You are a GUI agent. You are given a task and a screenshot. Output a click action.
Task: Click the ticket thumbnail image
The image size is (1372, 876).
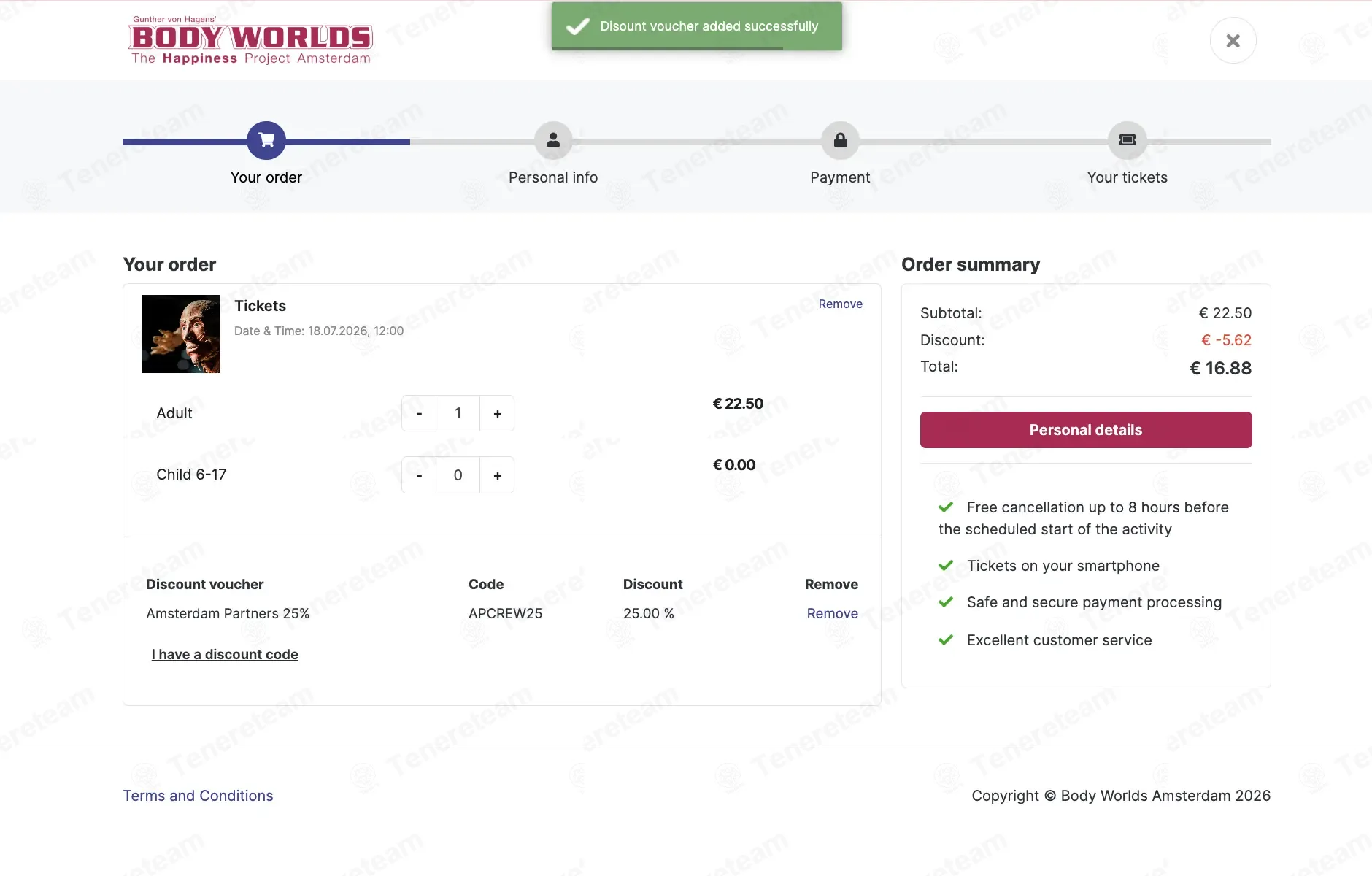click(180, 334)
